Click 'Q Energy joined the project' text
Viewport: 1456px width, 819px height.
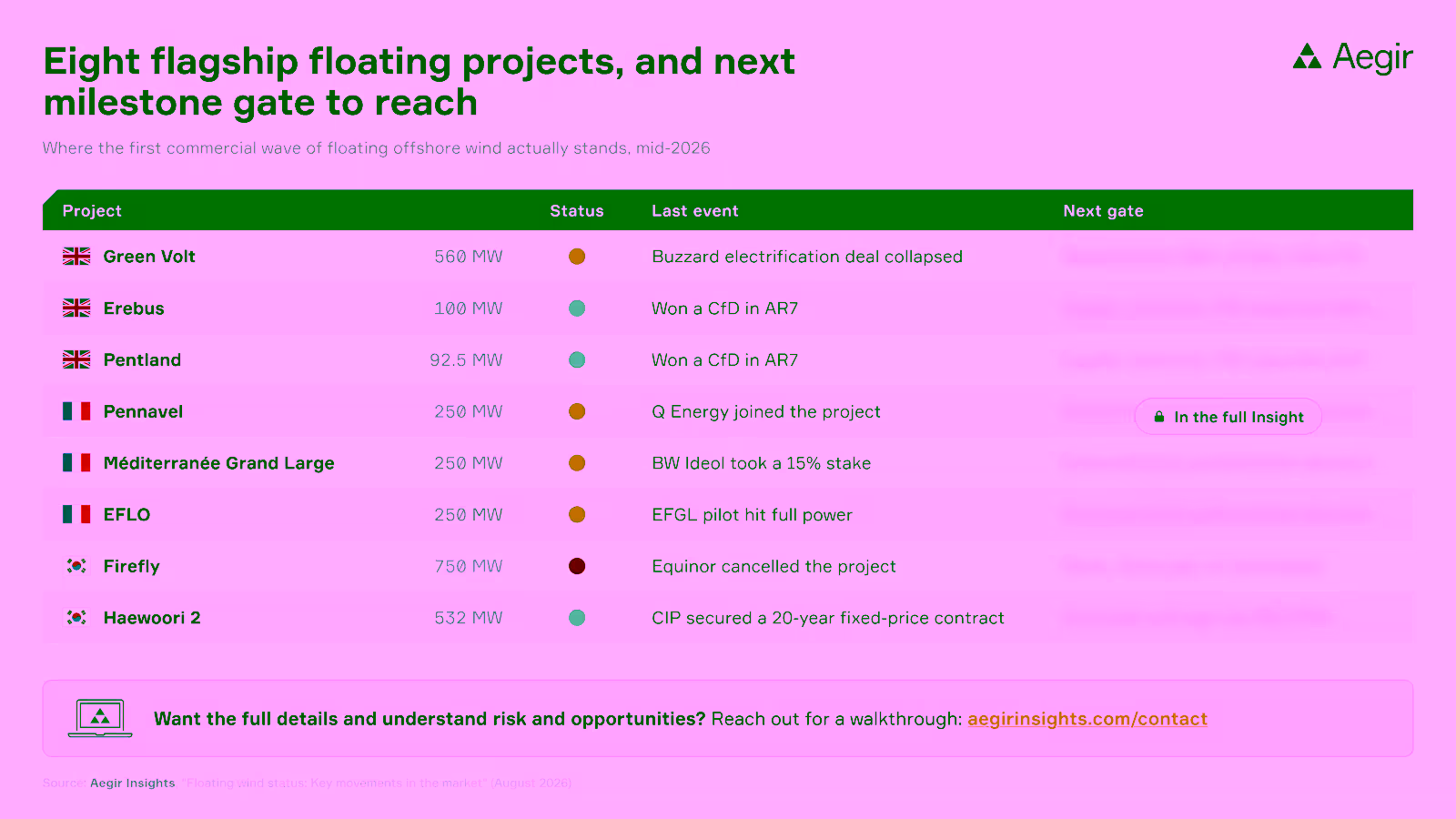tap(766, 411)
